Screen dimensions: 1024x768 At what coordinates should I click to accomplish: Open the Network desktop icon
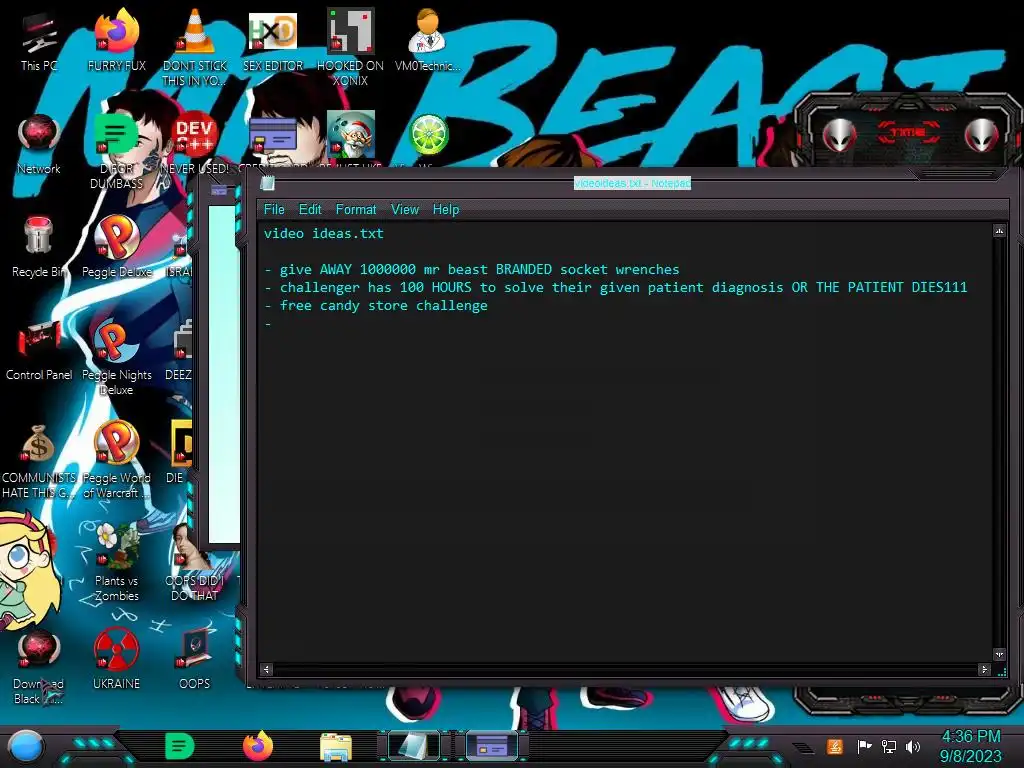coord(38,144)
